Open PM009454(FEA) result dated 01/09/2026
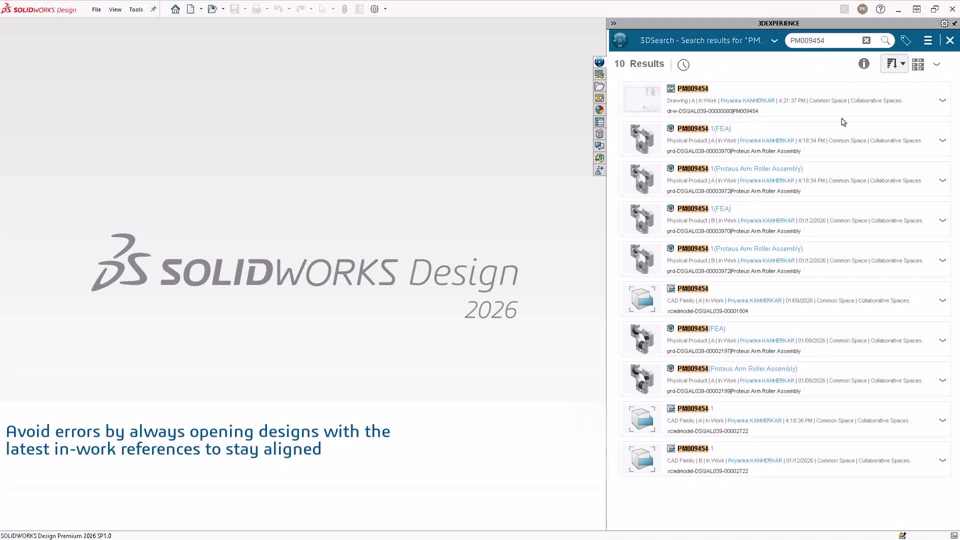This screenshot has height=540, width=960. 701,329
